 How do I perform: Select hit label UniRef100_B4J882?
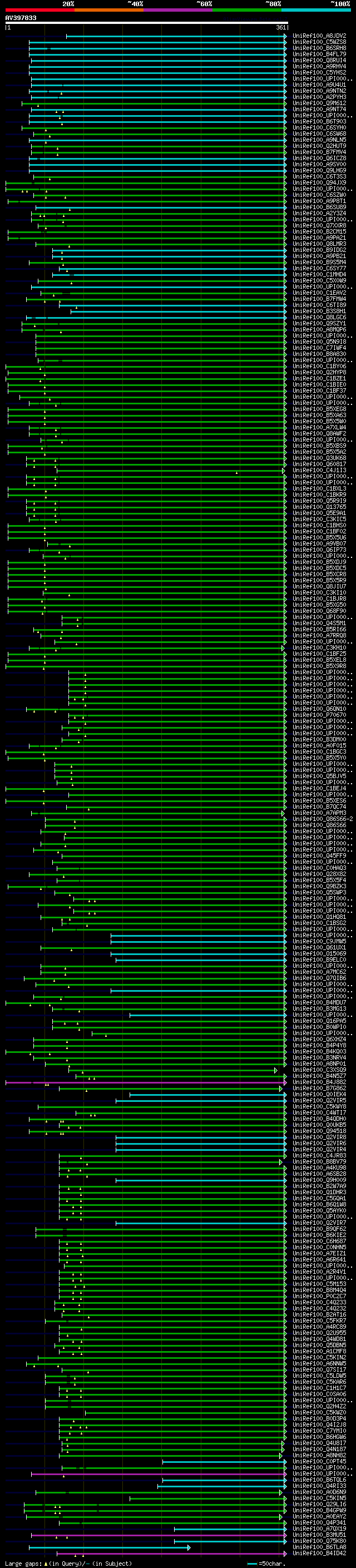[319, 1082]
